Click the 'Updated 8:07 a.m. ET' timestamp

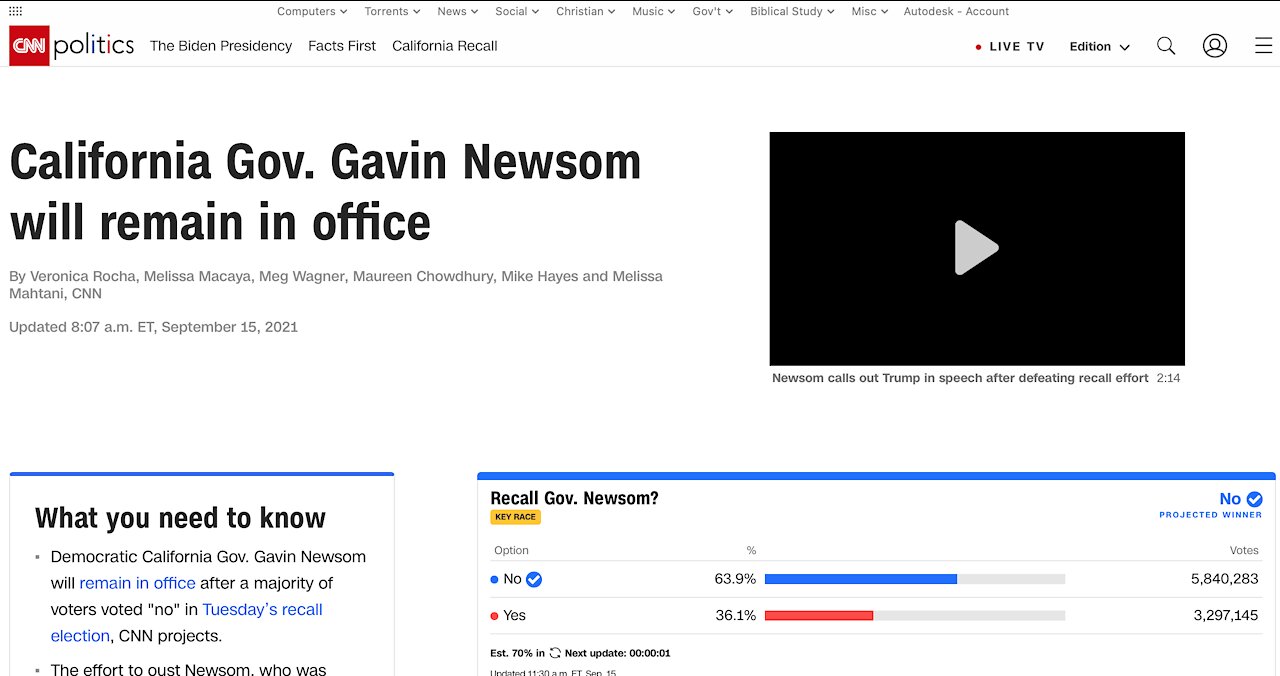click(153, 327)
